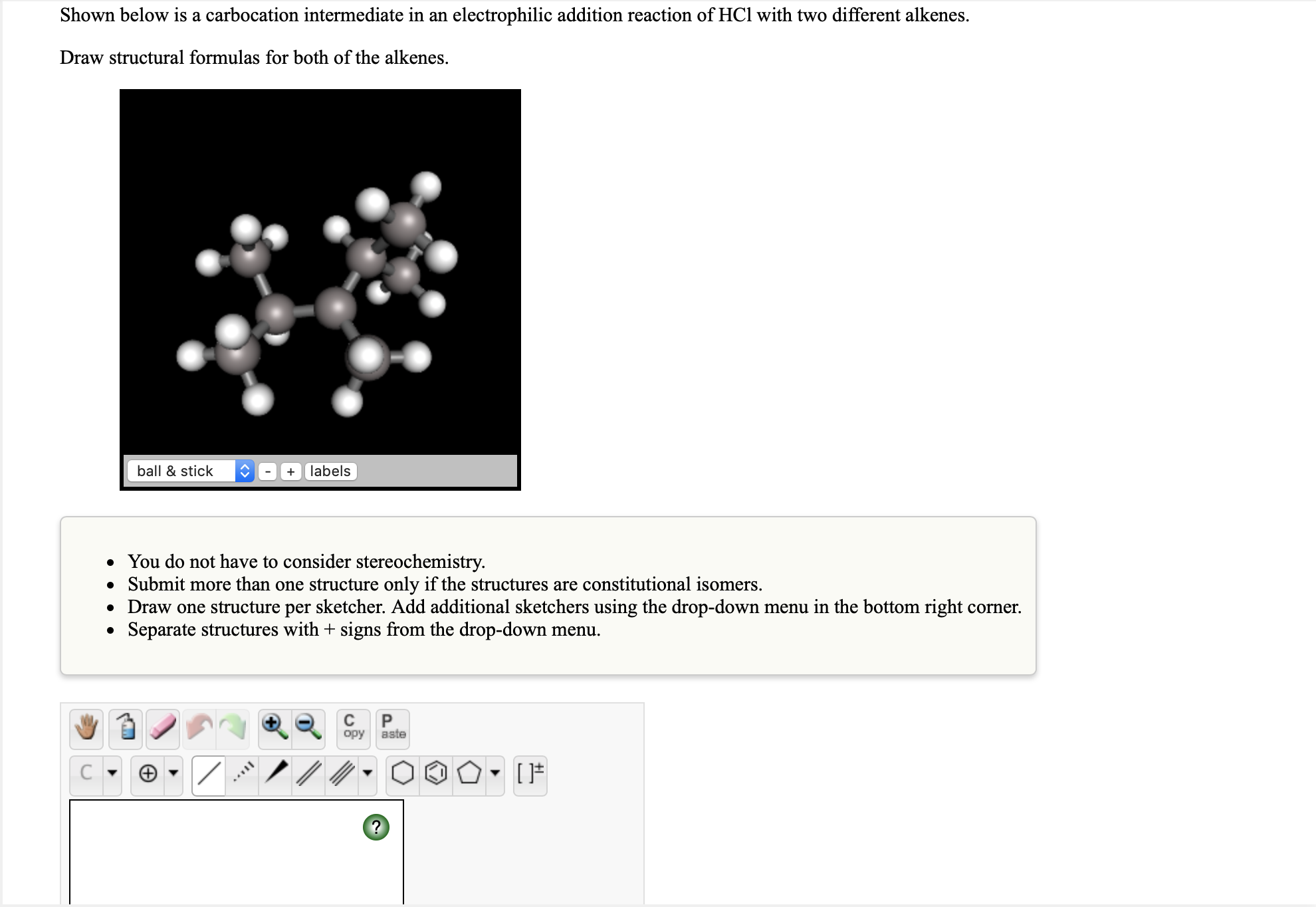Select the double bond tool
This screenshot has width=1316, height=907.
point(308,775)
